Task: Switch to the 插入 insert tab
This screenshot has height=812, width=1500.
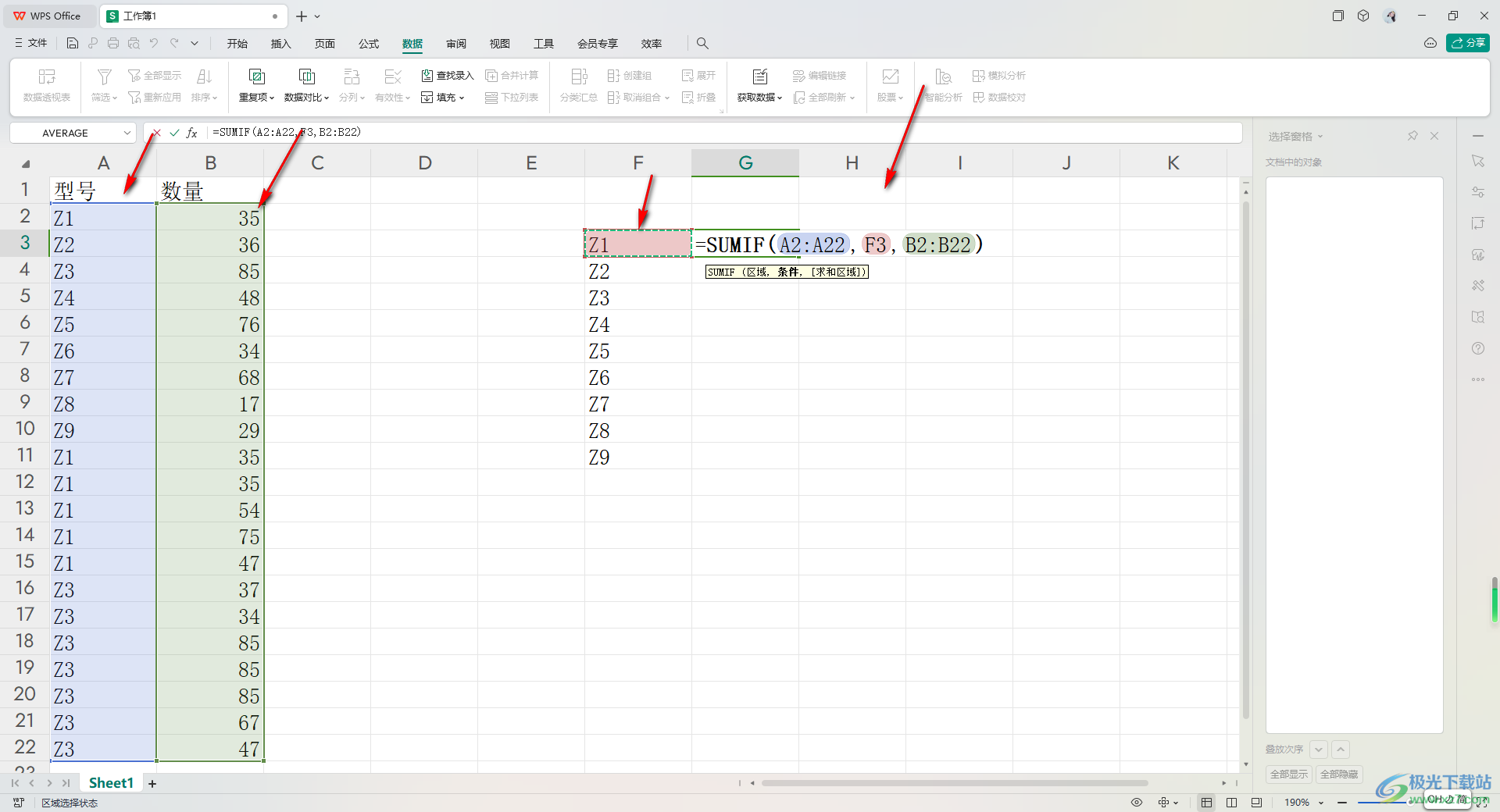Action: (x=281, y=44)
